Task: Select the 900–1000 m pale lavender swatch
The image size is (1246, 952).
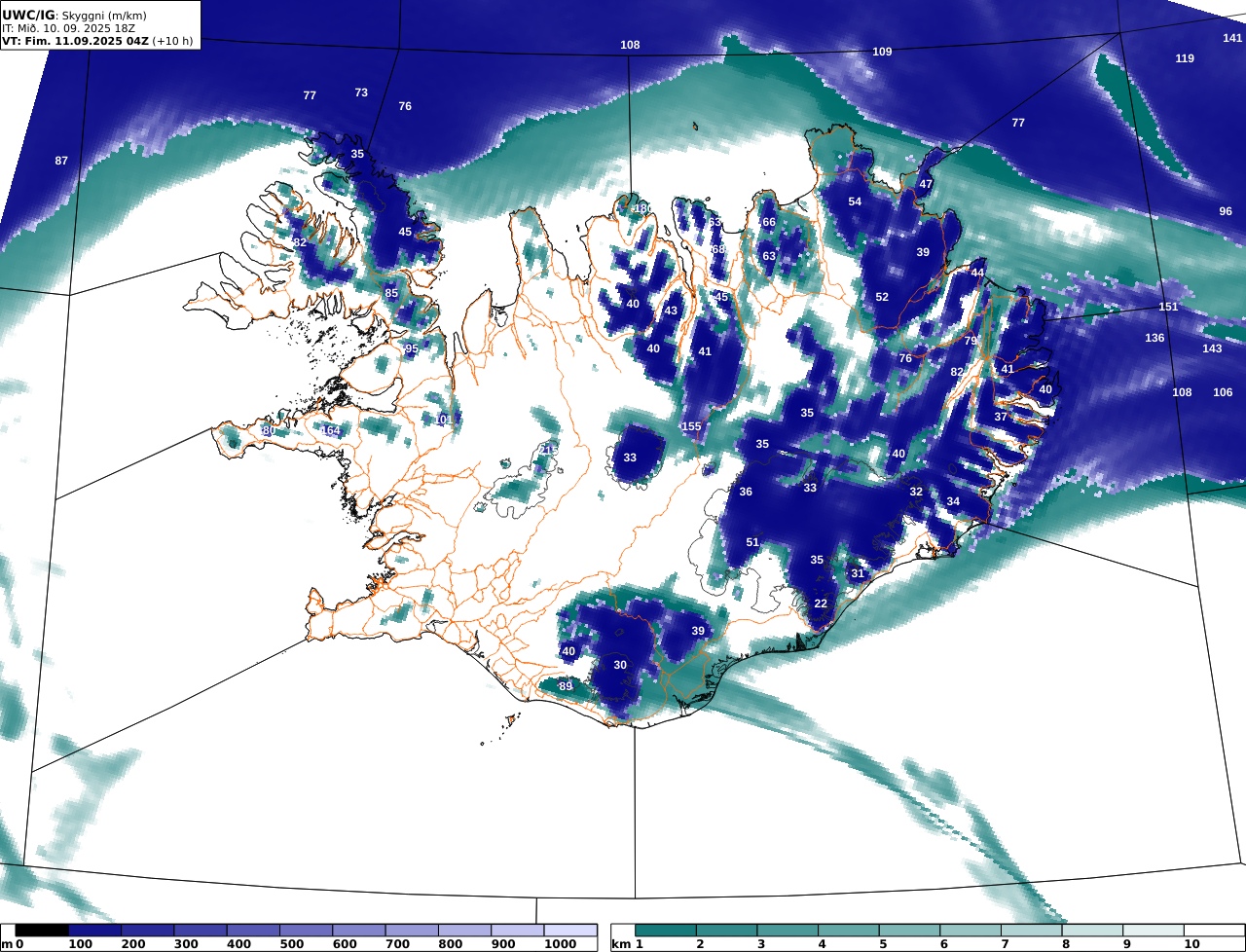Action: click(517, 931)
